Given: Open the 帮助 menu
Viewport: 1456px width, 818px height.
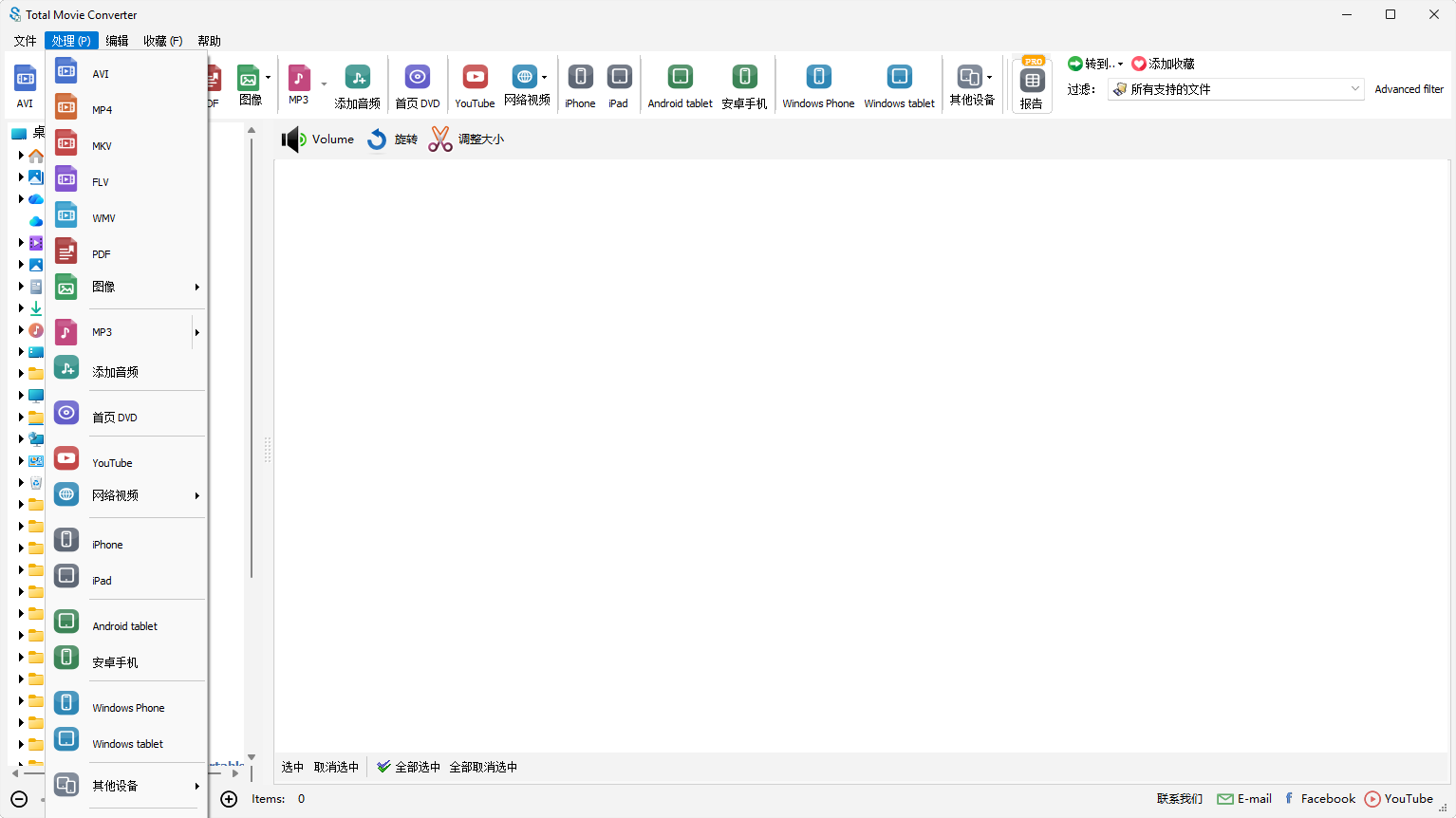Looking at the screenshot, I should click(209, 41).
